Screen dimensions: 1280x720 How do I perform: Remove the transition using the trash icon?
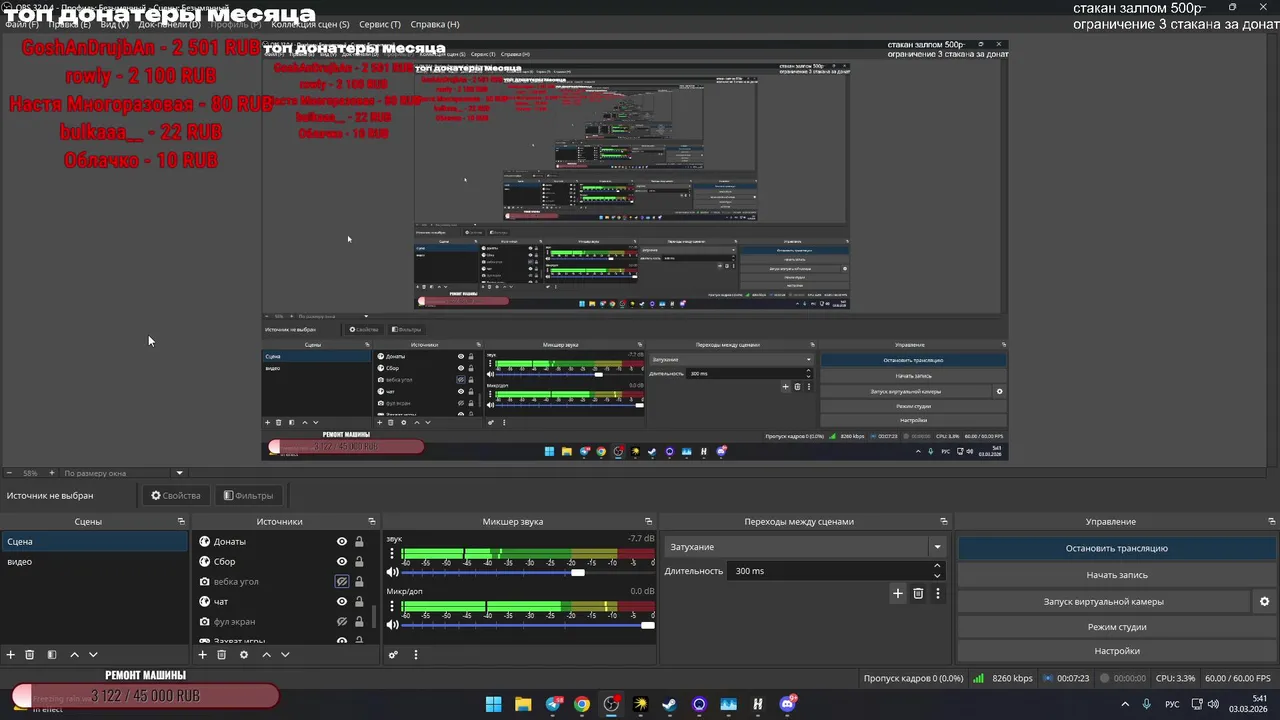[918, 593]
